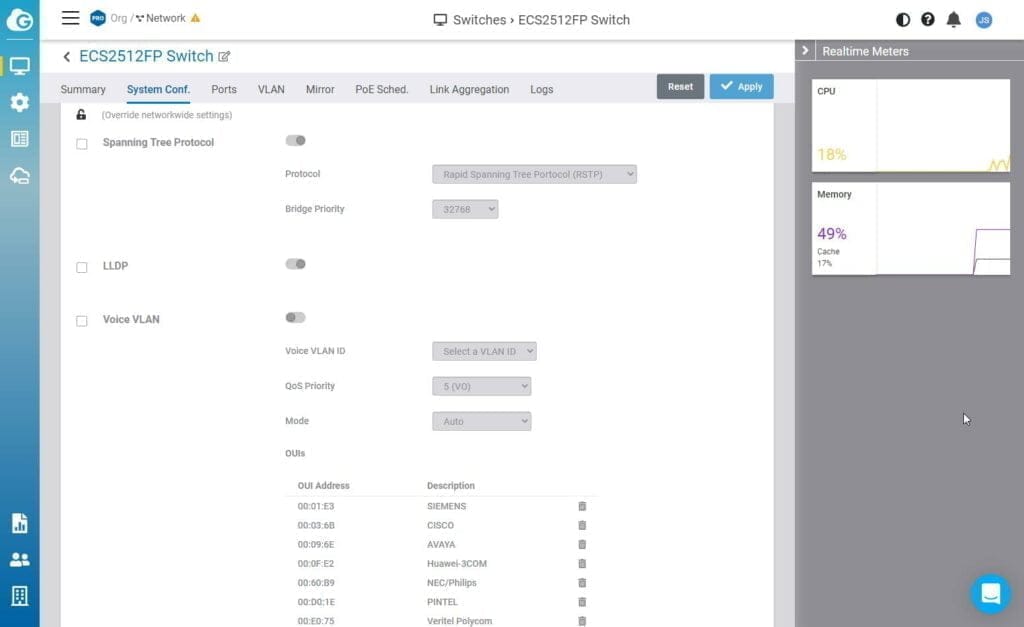Toggle dark mode contrast icon
The height and width of the screenshot is (627, 1024).
coord(903,19)
